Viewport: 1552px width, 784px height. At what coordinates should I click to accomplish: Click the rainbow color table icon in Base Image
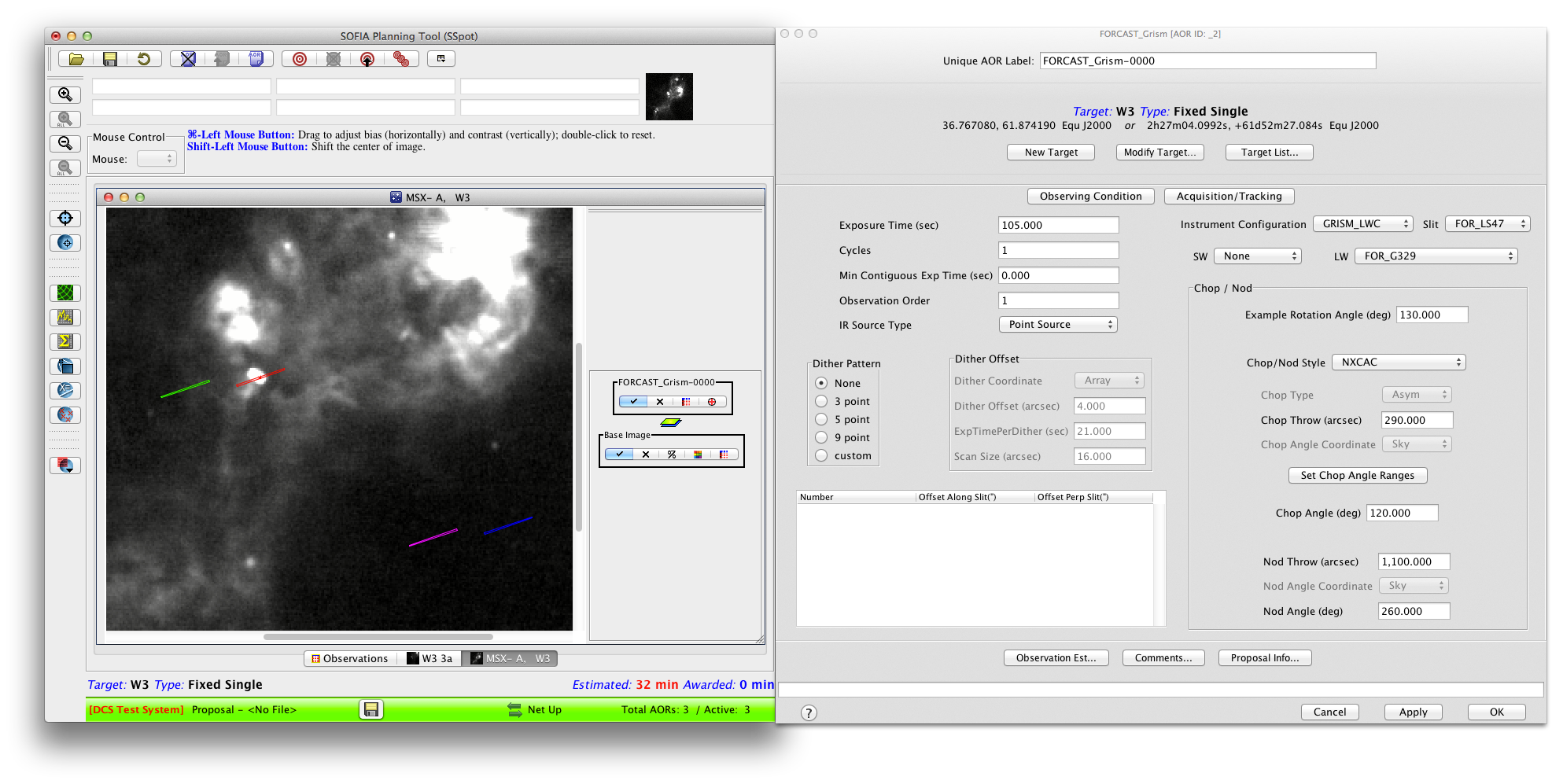point(698,455)
